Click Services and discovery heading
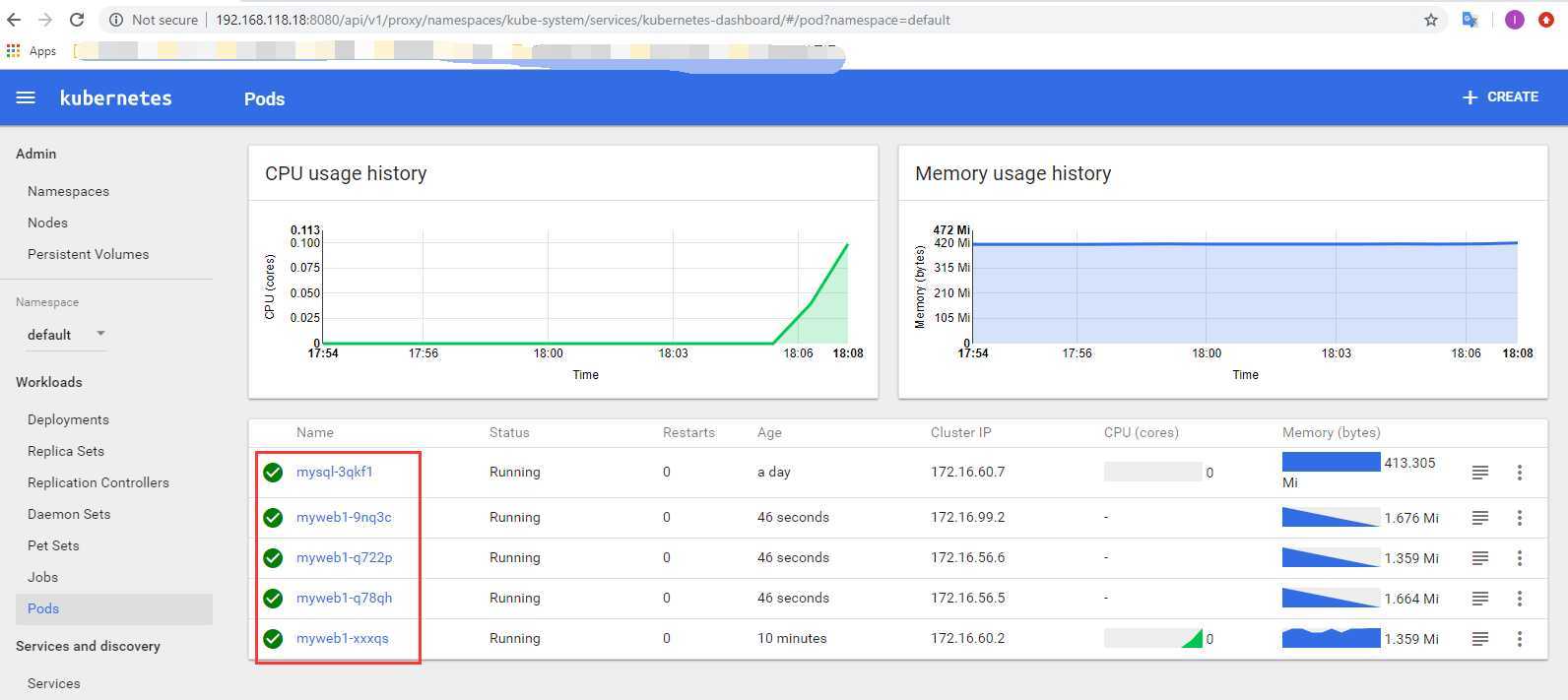 pos(88,646)
